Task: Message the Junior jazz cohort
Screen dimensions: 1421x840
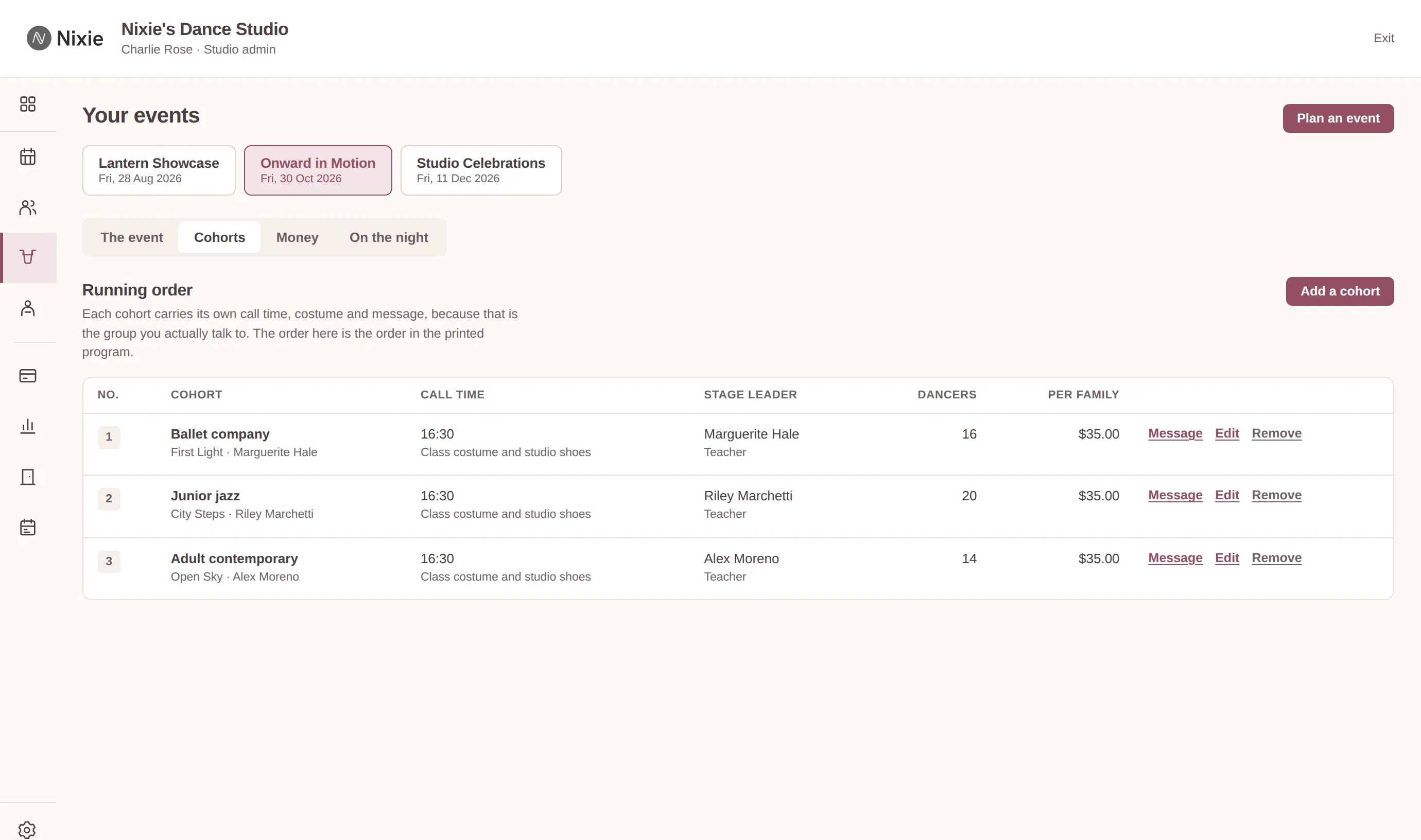Action: tap(1175, 495)
